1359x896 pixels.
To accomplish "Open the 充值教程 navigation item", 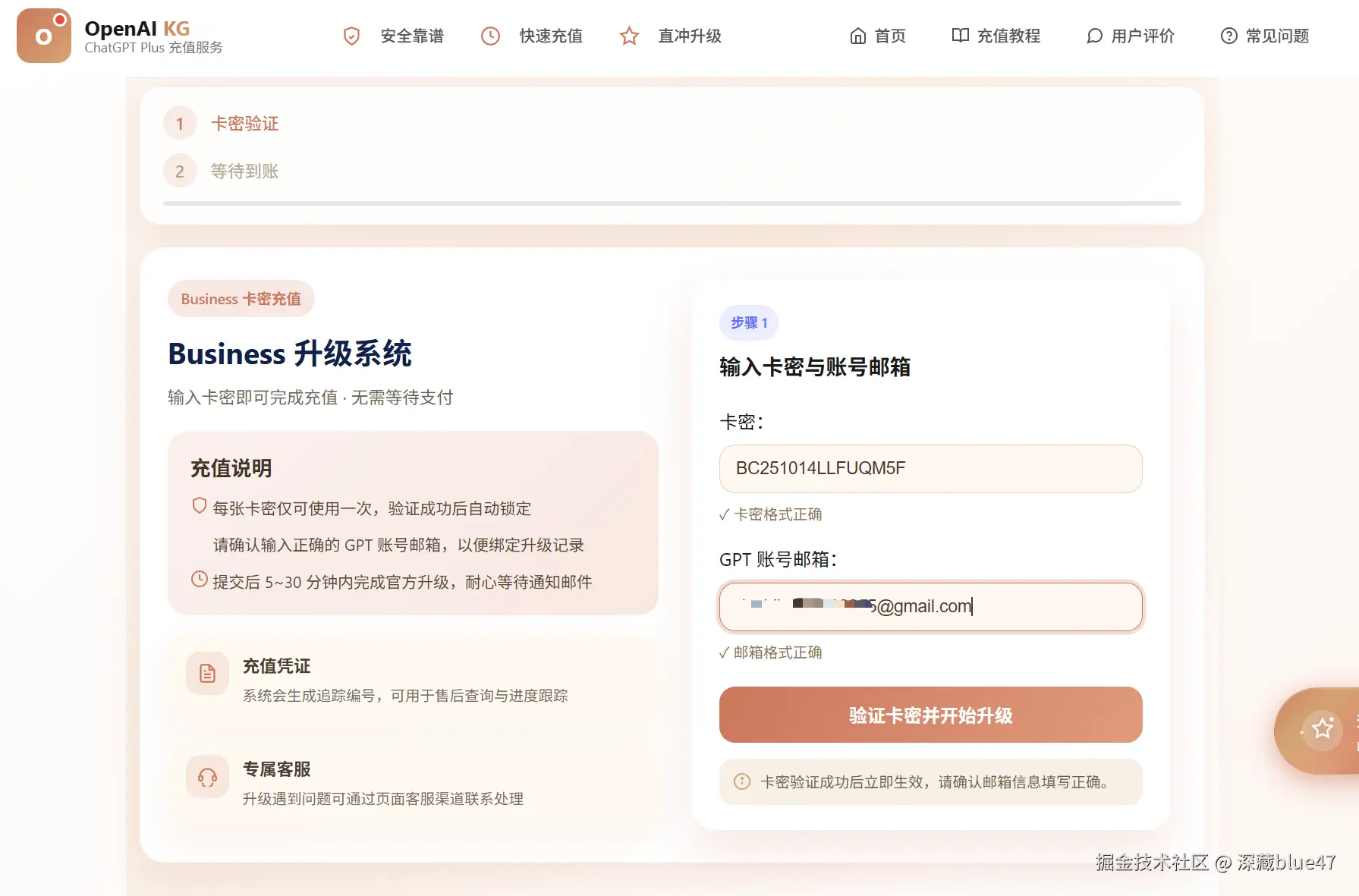I will pos(996,36).
